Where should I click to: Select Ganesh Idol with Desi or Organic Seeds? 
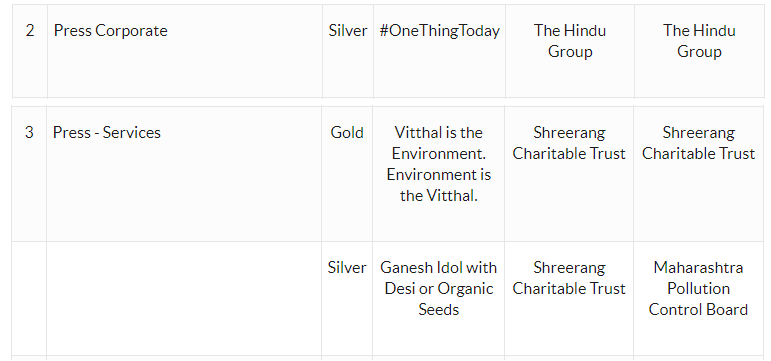pos(439,288)
